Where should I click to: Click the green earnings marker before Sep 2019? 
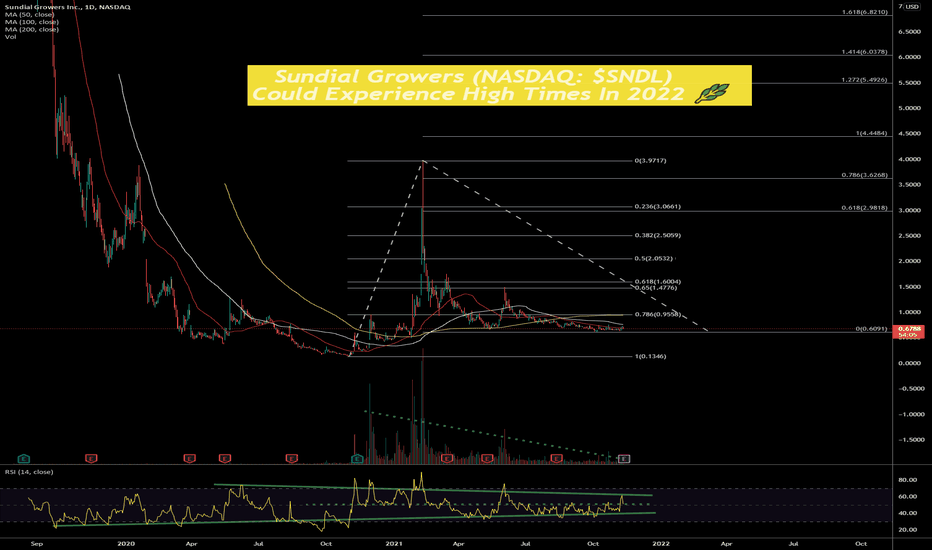tap(24, 458)
